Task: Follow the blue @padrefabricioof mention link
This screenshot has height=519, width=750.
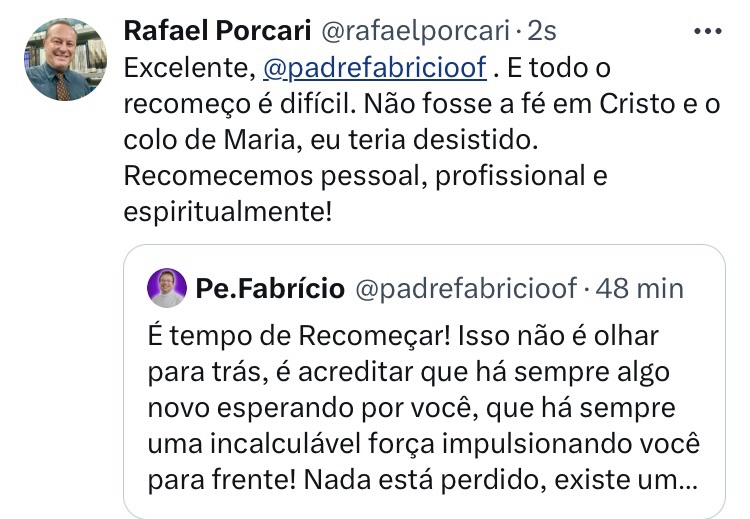Action: click(x=374, y=69)
